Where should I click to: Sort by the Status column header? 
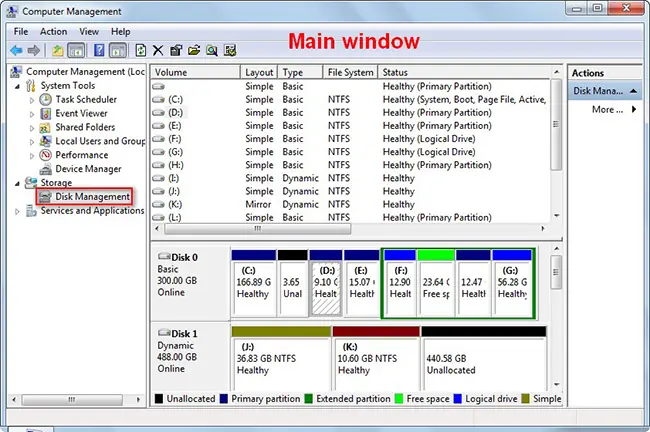tap(464, 72)
